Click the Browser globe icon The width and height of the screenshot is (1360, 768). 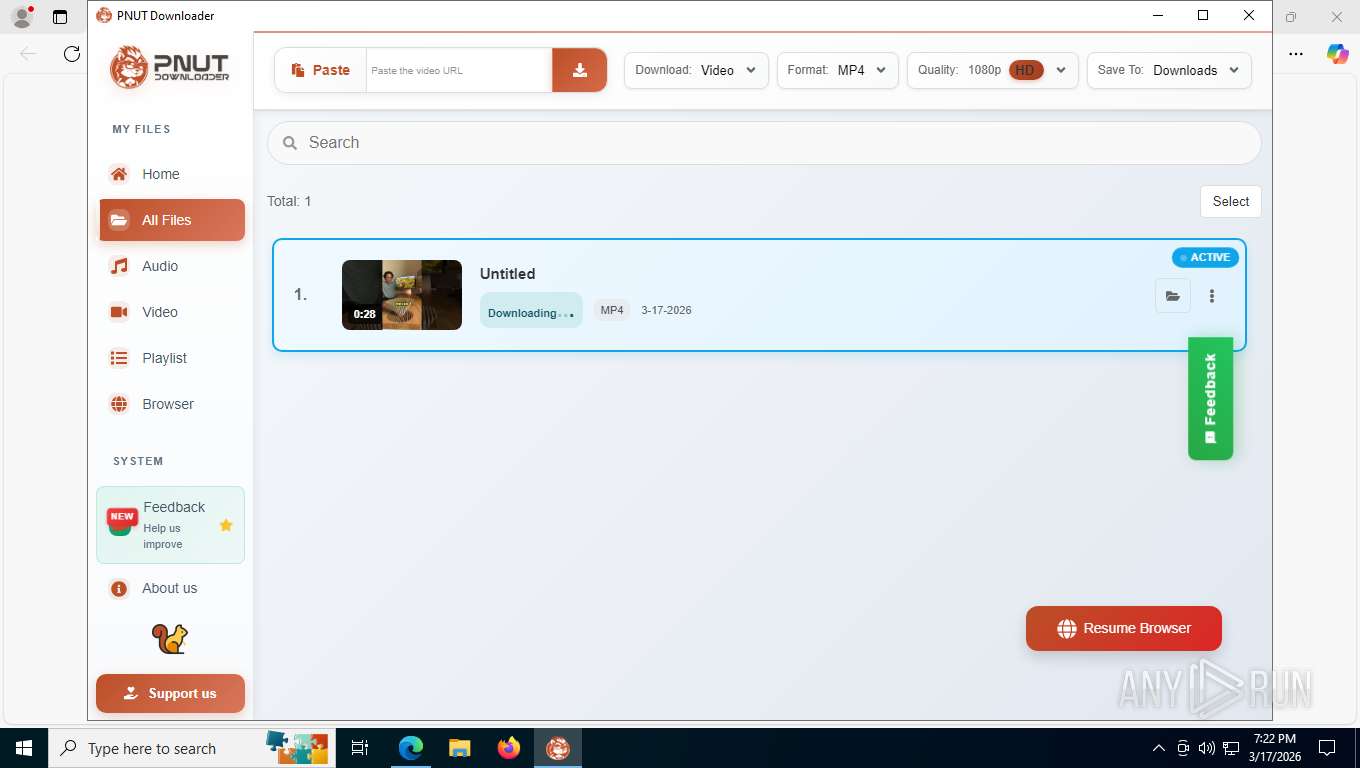point(119,404)
